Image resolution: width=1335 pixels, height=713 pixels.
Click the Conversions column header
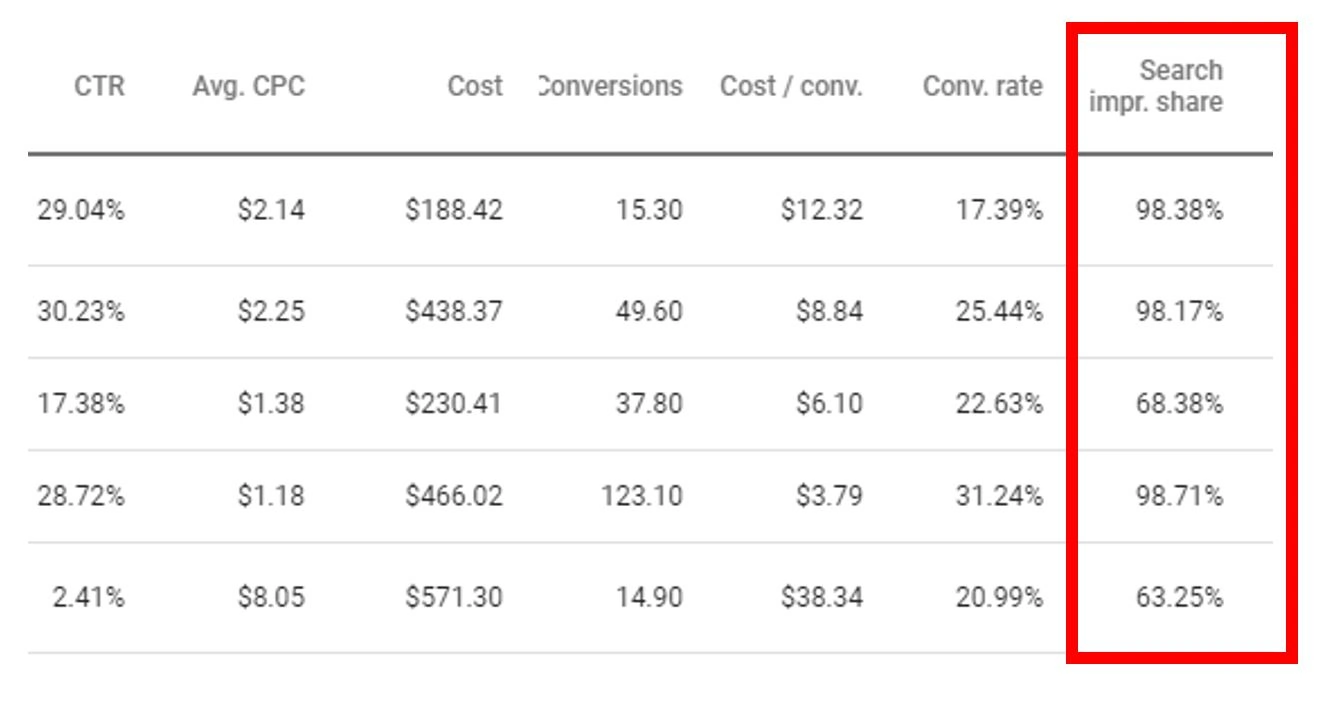(610, 86)
